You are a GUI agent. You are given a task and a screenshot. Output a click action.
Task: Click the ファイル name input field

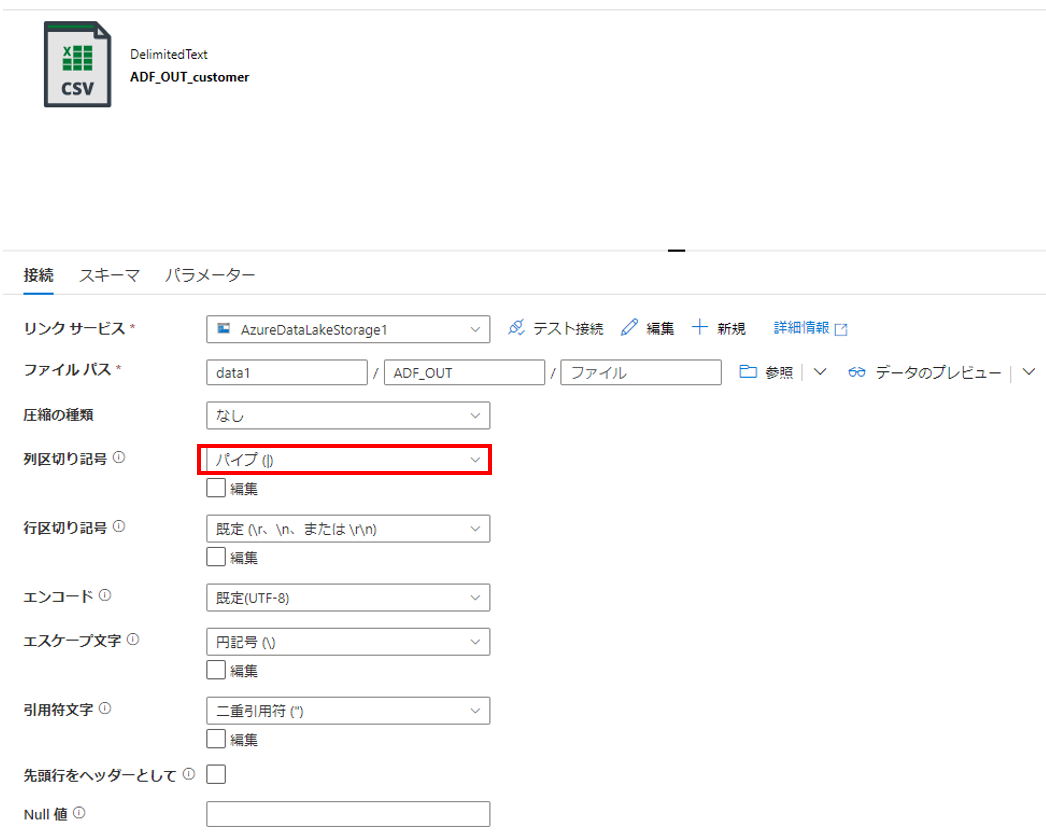point(641,372)
